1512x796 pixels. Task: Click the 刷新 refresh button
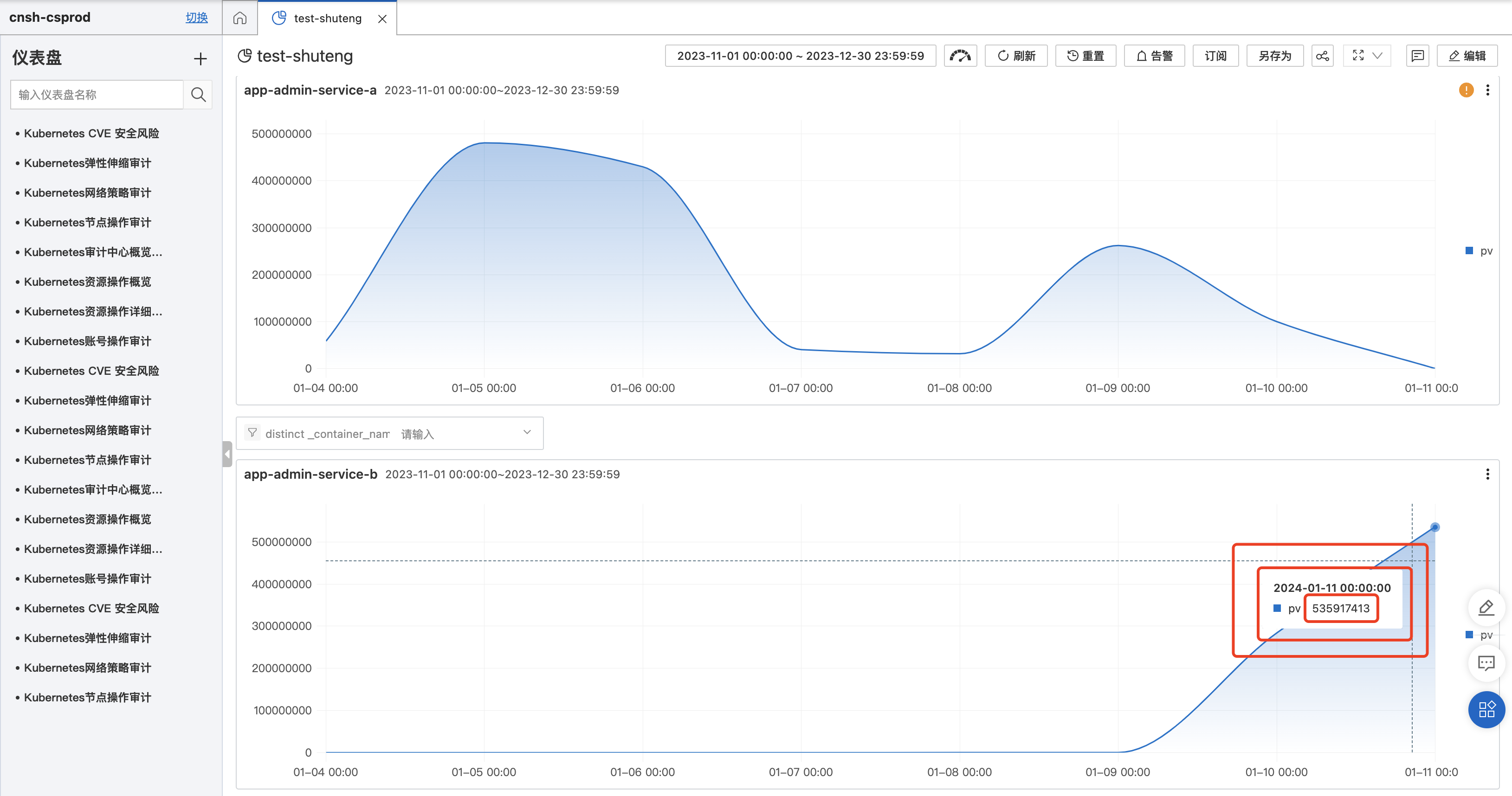(x=1016, y=56)
